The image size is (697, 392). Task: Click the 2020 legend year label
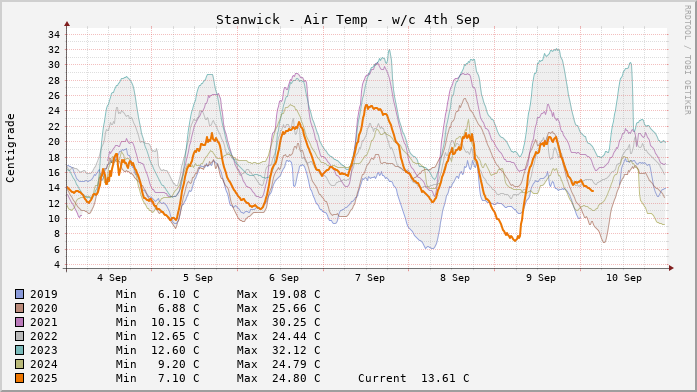pyautogui.click(x=44, y=308)
